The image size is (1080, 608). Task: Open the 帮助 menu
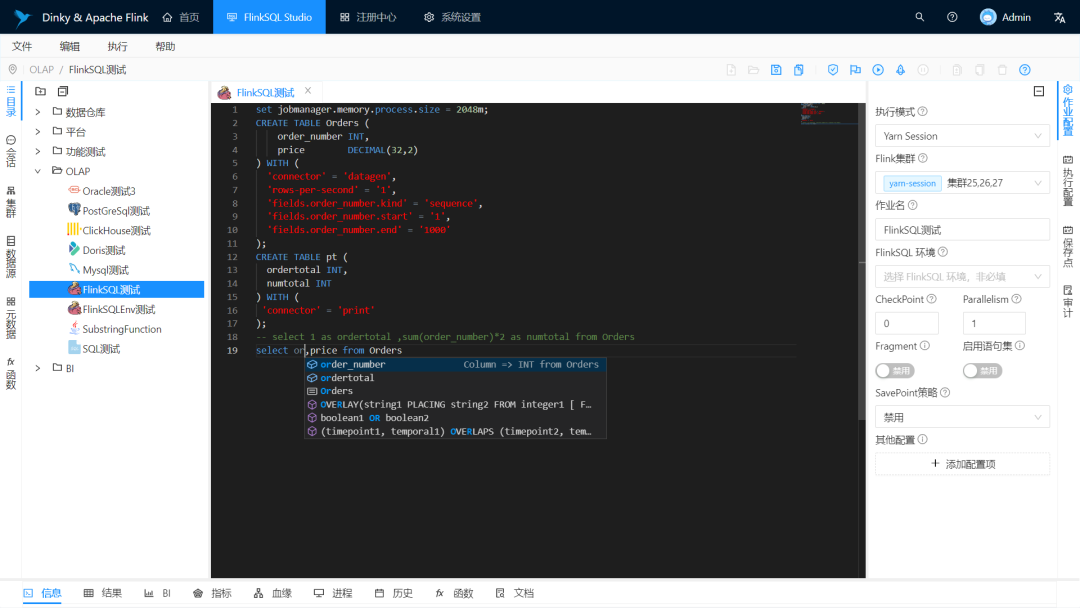[x=165, y=46]
